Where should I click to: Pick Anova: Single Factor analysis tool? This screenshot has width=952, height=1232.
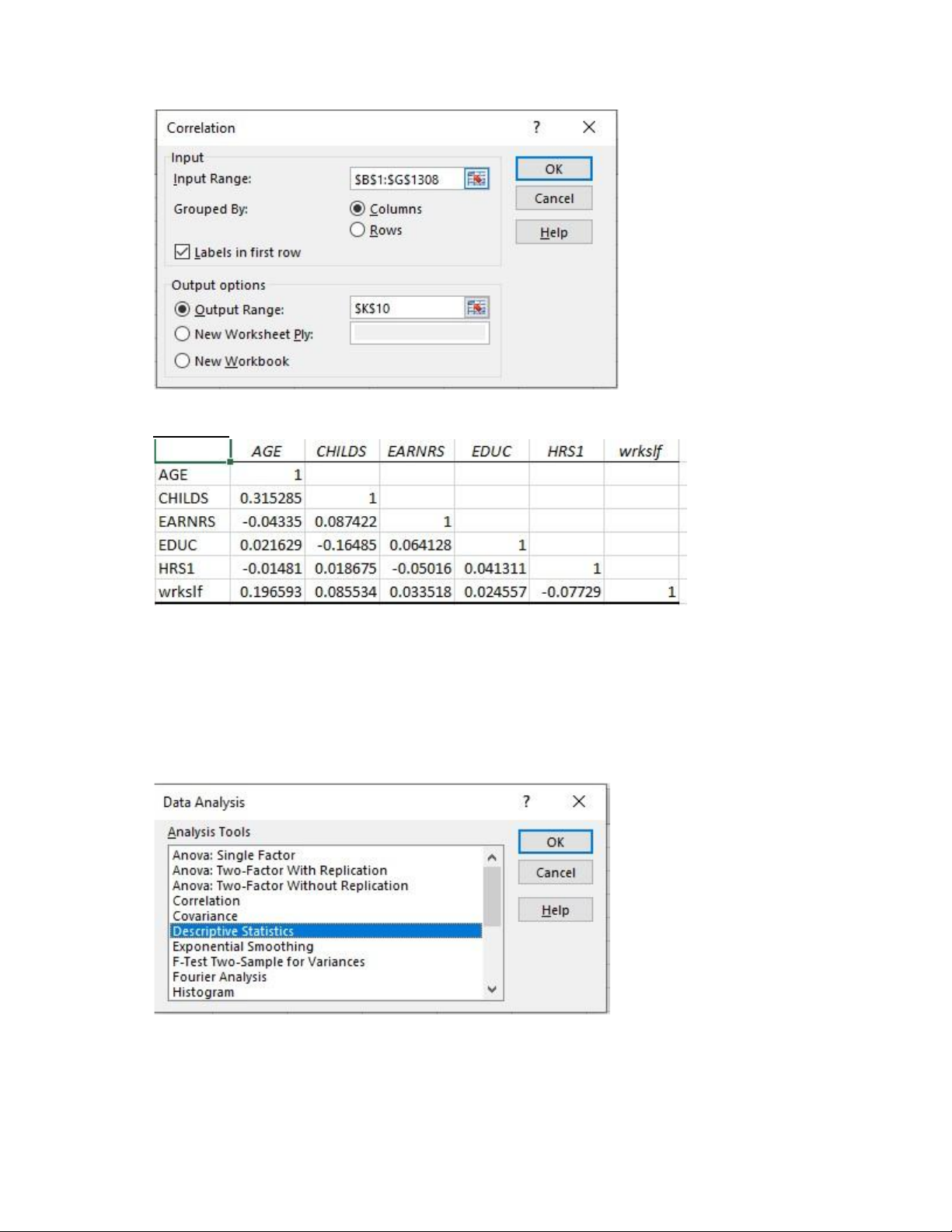pyautogui.click(x=234, y=855)
